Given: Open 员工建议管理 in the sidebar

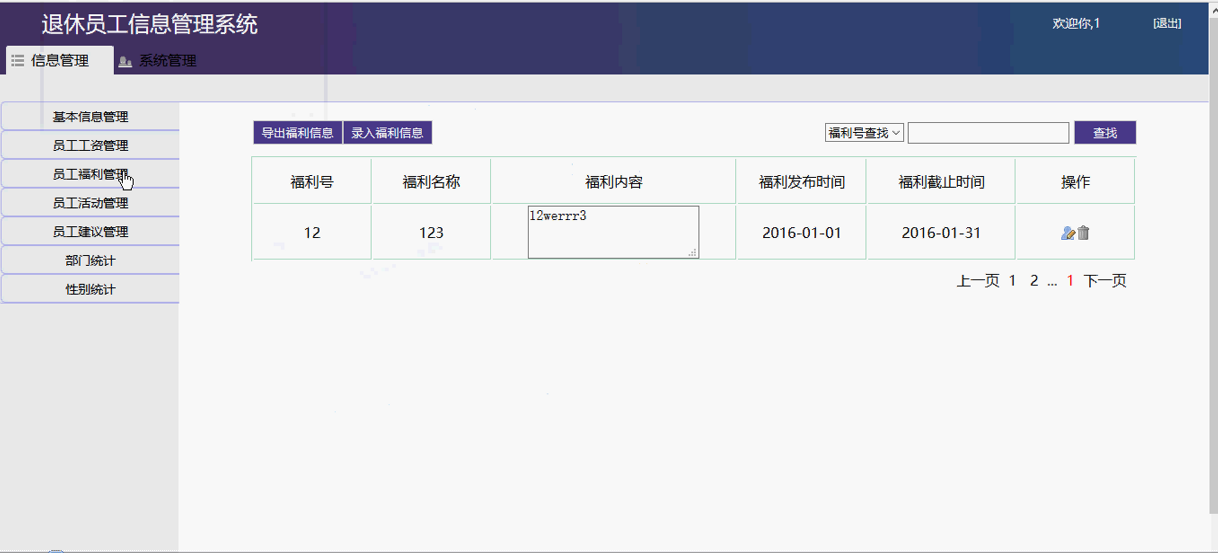Looking at the screenshot, I should tap(90, 232).
